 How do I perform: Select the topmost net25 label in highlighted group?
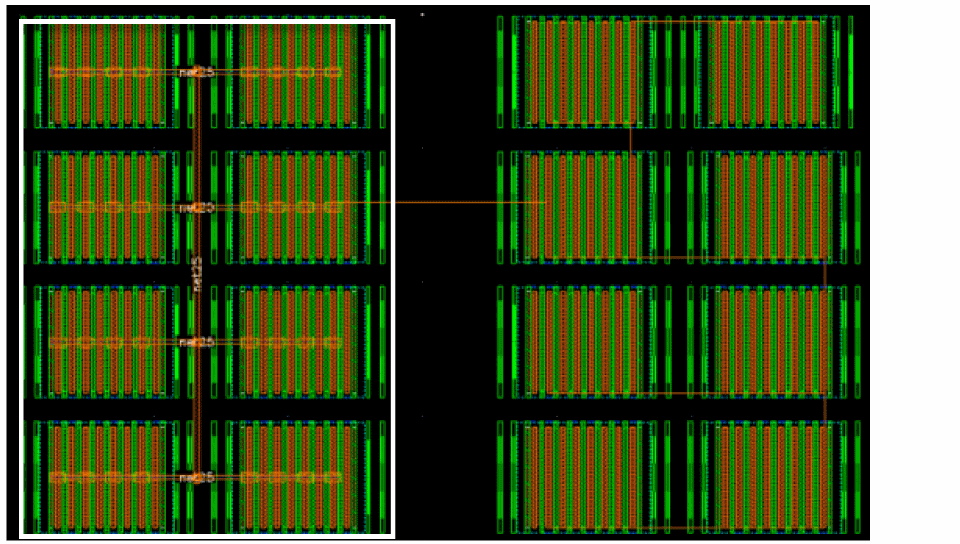(x=197, y=73)
